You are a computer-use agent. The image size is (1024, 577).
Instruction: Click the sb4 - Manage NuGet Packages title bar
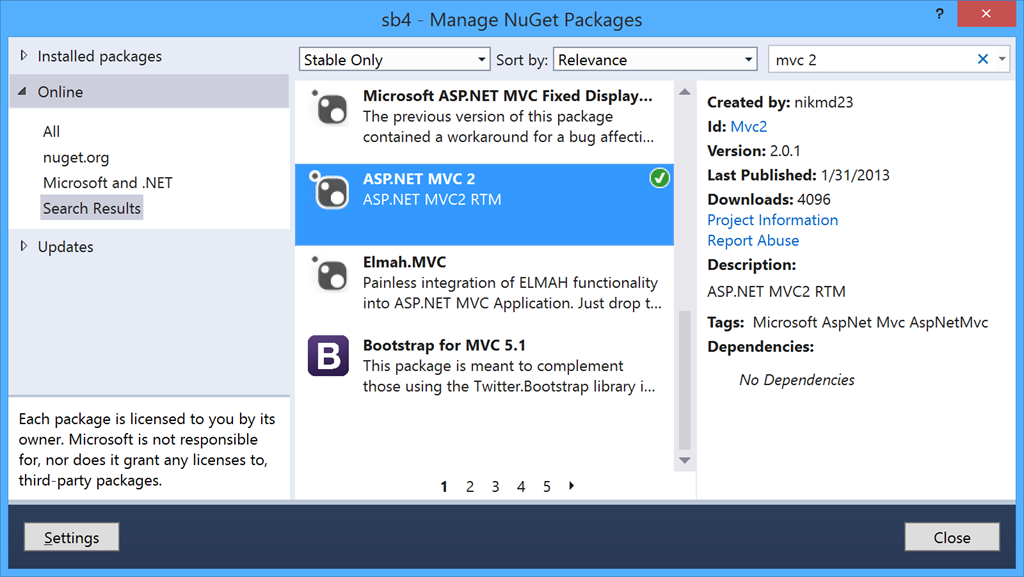tap(512, 20)
